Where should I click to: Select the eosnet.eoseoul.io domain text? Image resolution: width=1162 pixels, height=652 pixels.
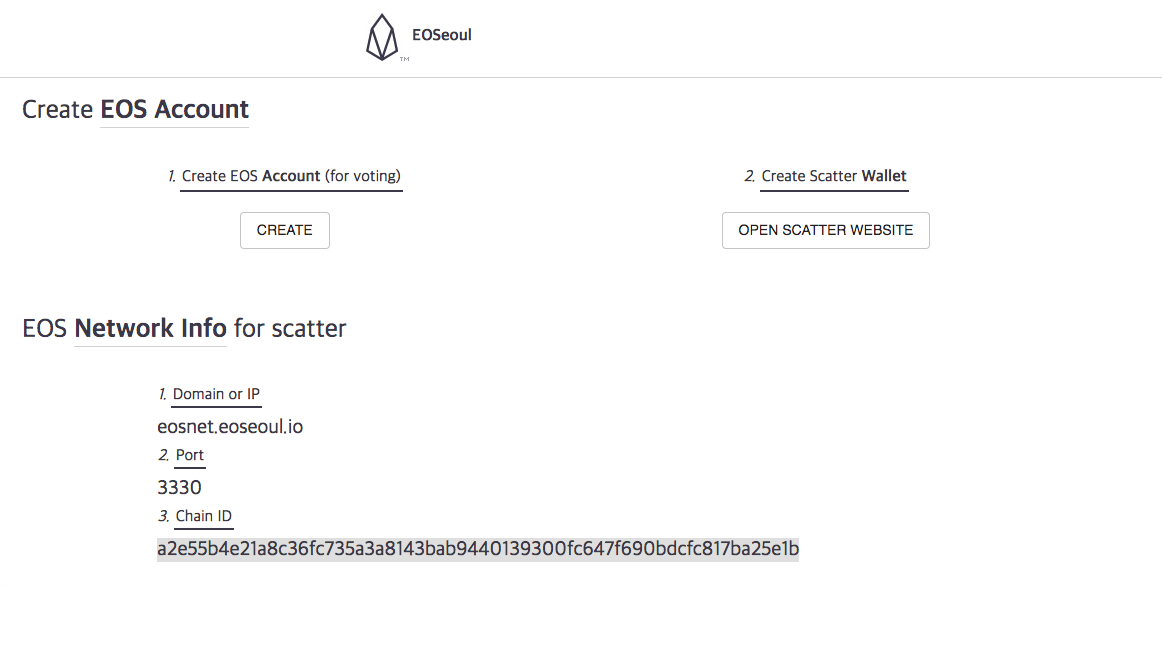tap(230, 427)
